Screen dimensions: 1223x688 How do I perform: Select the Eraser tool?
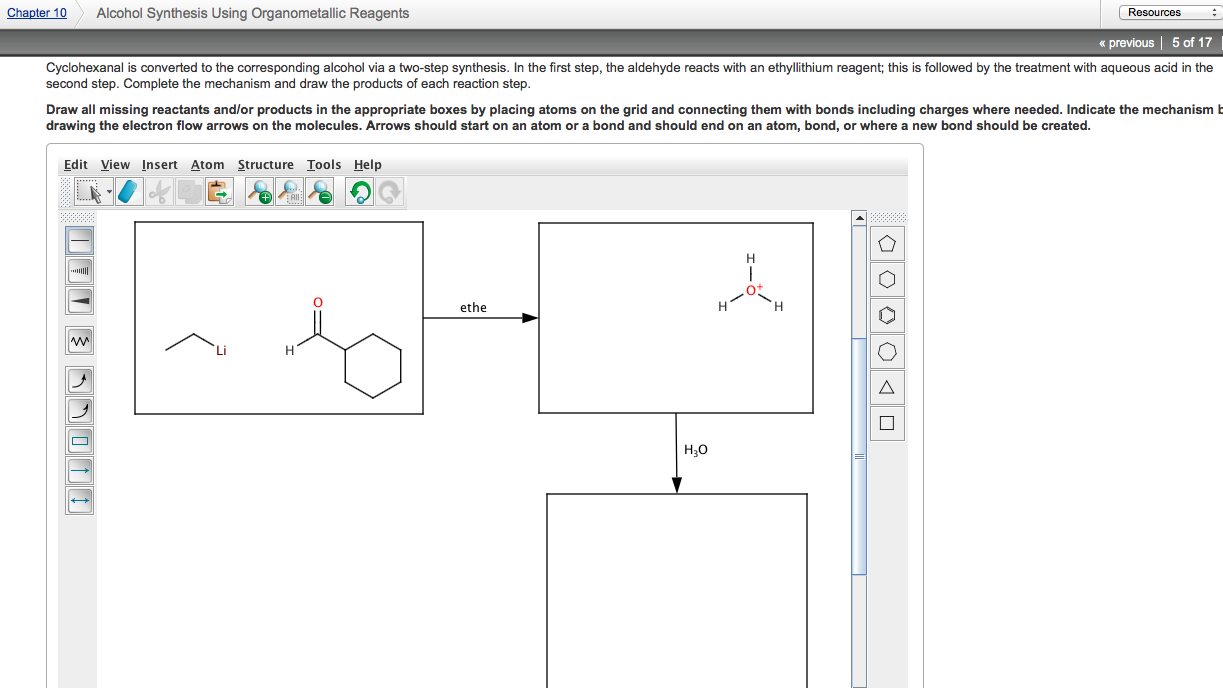pos(128,191)
